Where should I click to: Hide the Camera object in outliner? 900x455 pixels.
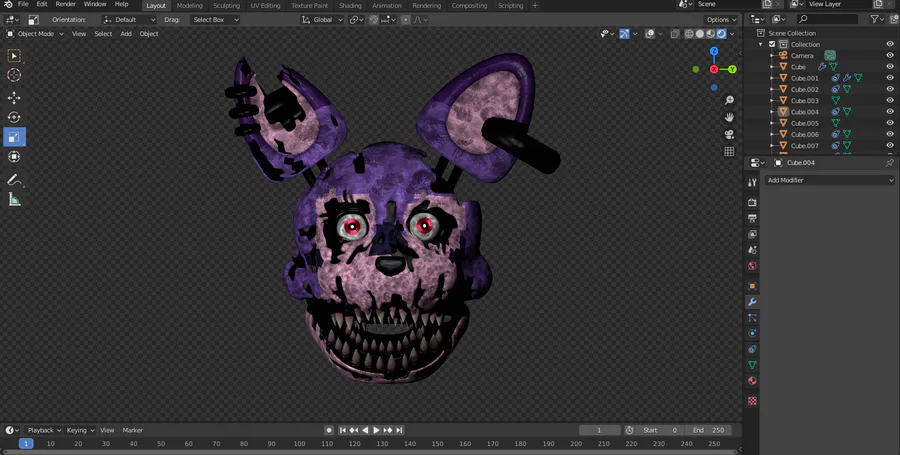tap(890, 56)
